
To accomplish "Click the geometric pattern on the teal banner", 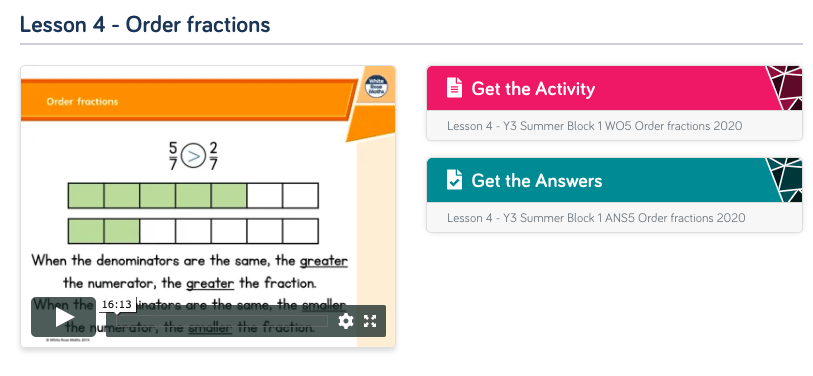I will point(784,180).
